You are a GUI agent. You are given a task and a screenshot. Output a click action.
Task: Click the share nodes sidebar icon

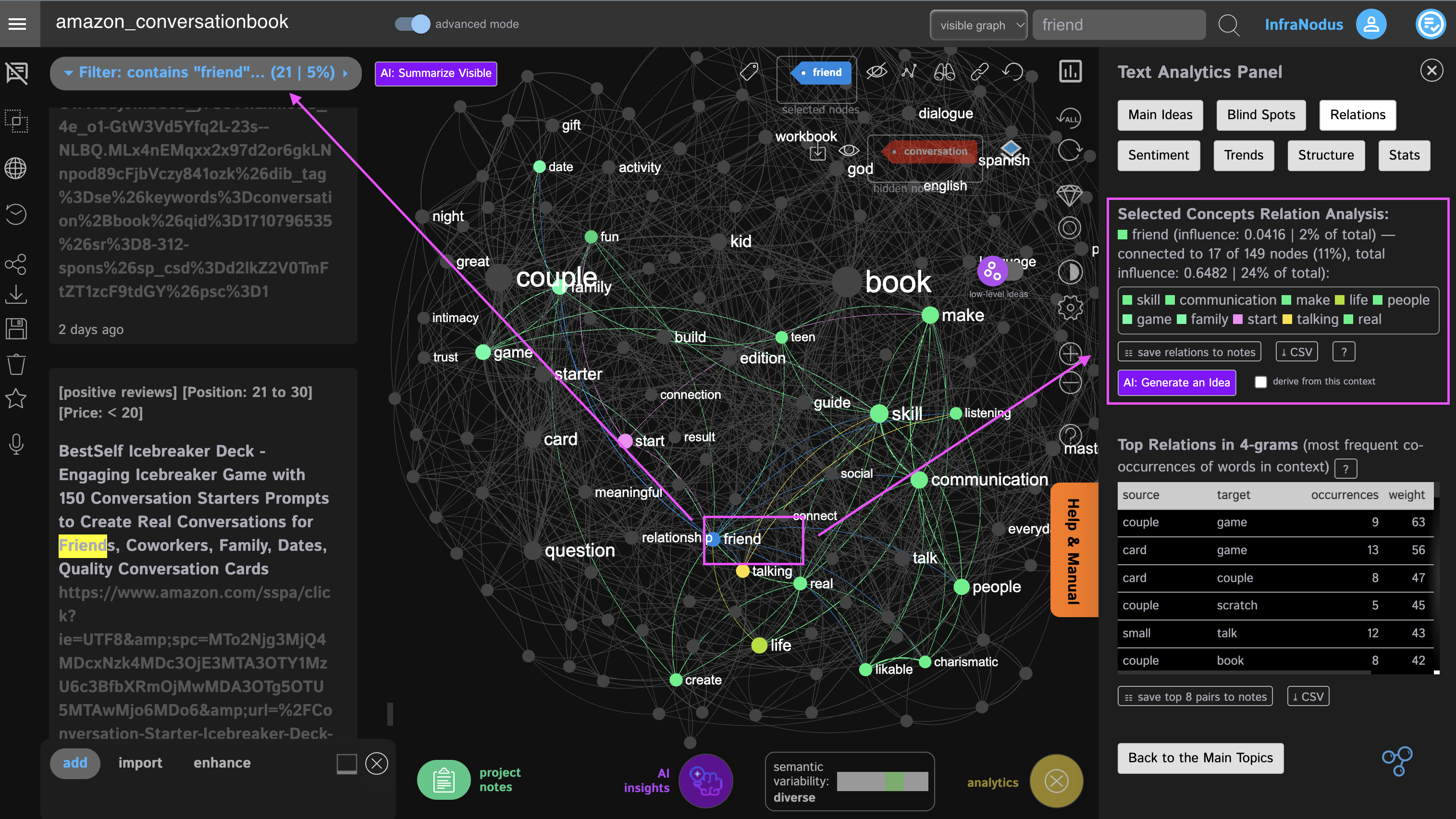coord(16,264)
